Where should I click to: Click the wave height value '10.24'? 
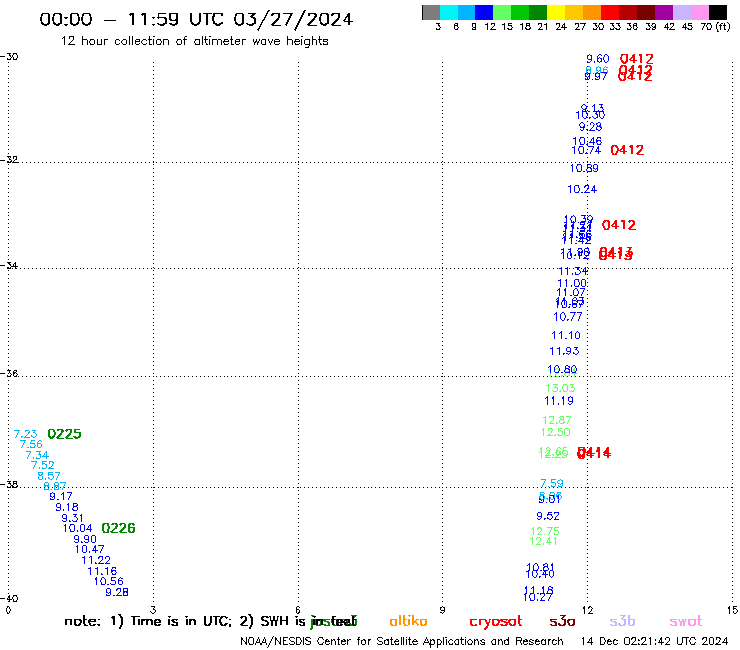(x=582, y=189)
